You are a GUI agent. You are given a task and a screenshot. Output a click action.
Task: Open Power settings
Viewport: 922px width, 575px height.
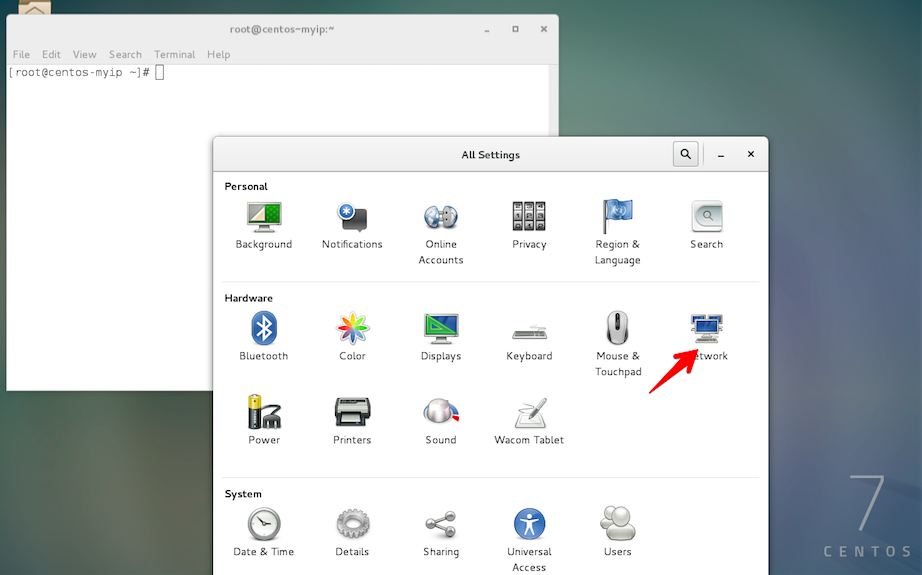click(264, 420)
